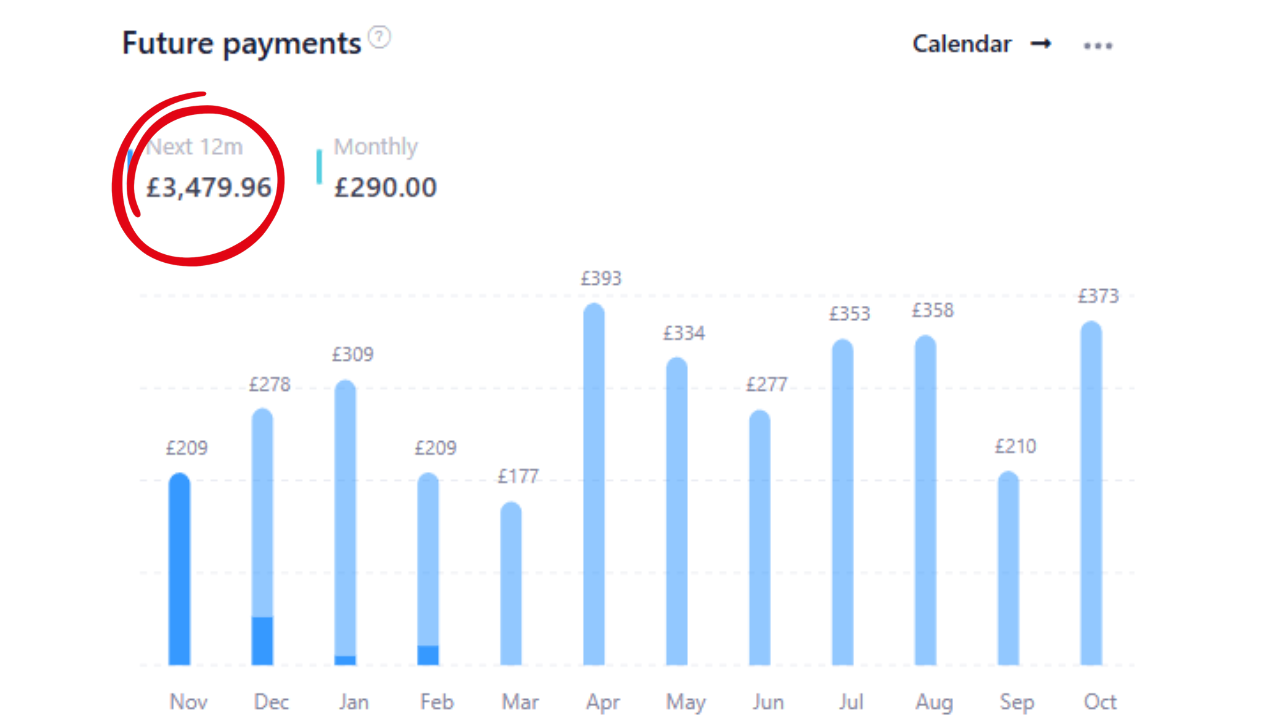The height and width of the screenshot is (720, 1280).
Task: Select the Monthly £290.00 average figure
Action: click(385, 188)
